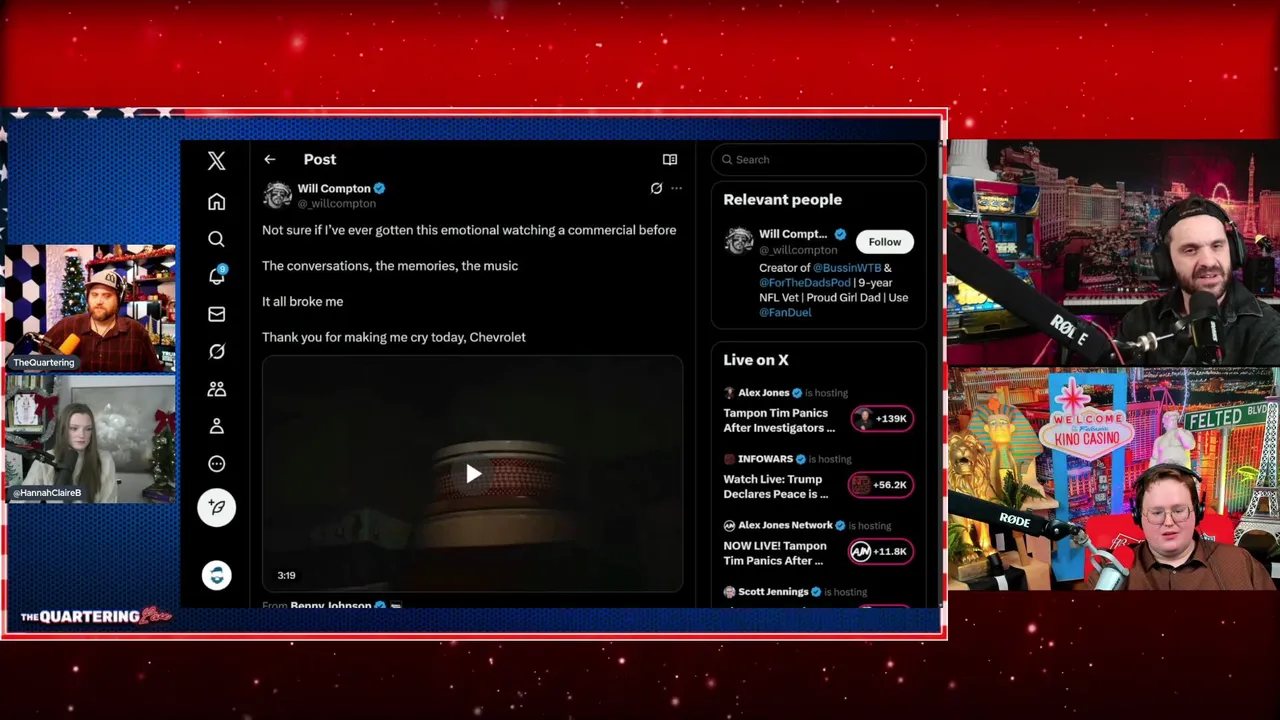The image size is (1280, 720).
Task: Open Communities people icon
Action: coord(216,389)
